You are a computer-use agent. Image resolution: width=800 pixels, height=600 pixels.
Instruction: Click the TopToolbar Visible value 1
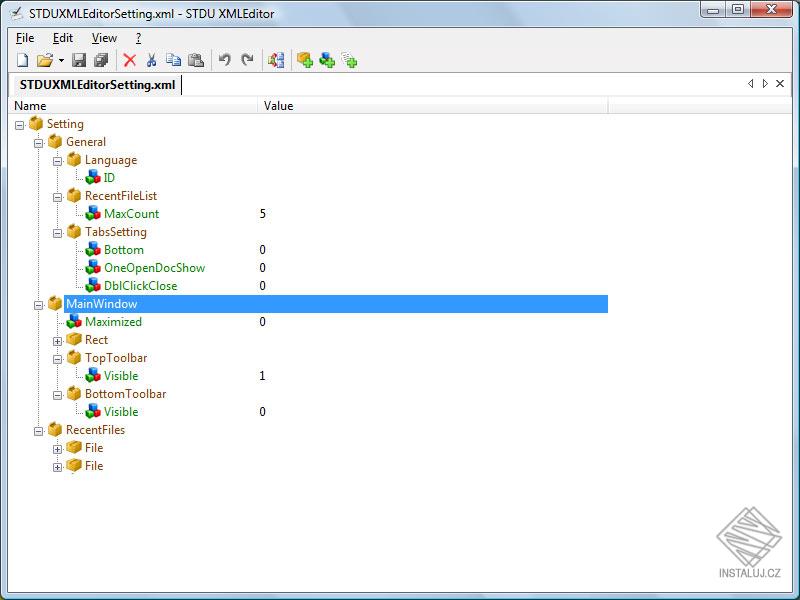(x=263, y=376)
